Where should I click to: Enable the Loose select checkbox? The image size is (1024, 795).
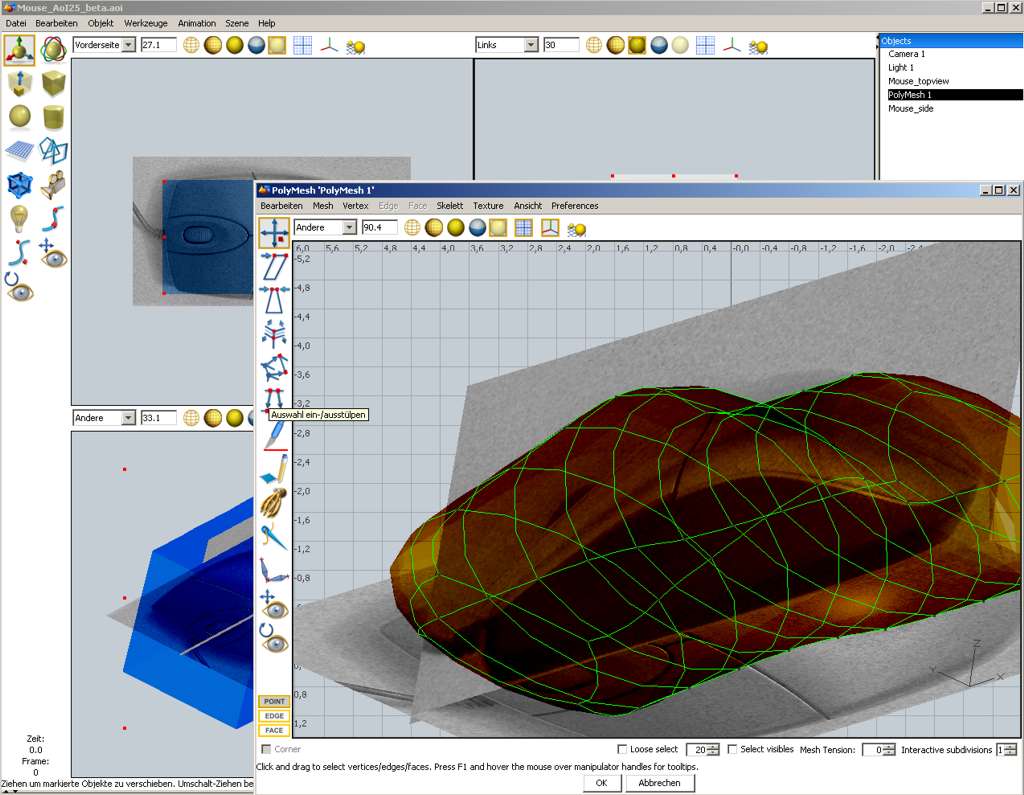(x=622, y=749)
